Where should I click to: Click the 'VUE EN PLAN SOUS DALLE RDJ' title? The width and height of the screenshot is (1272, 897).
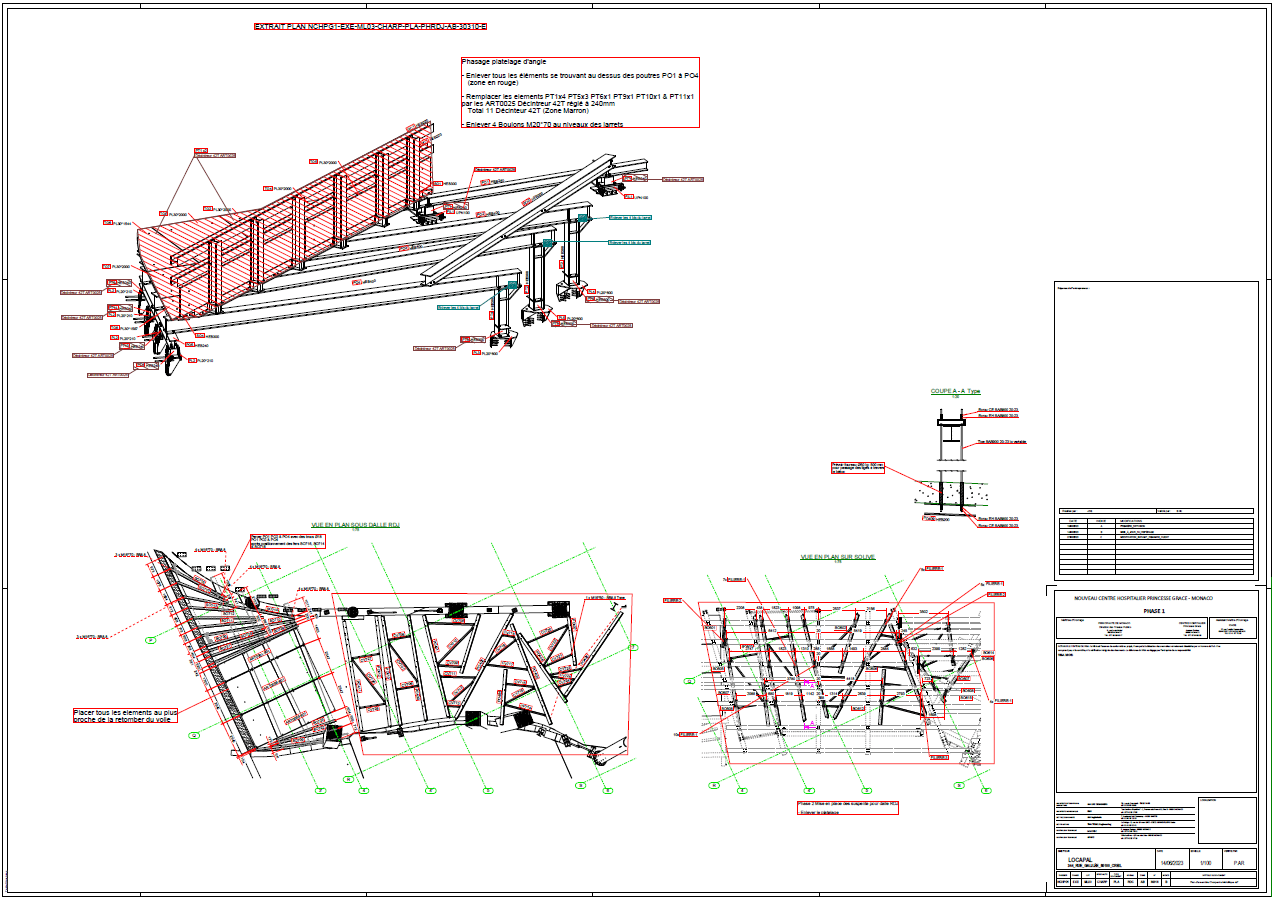pos(355,524)
